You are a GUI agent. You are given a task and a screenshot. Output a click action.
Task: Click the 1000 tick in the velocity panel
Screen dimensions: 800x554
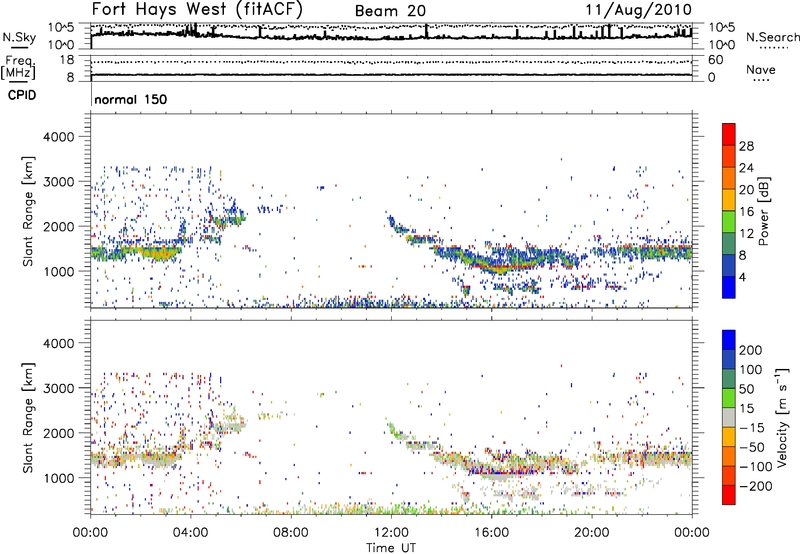(59, 478)
